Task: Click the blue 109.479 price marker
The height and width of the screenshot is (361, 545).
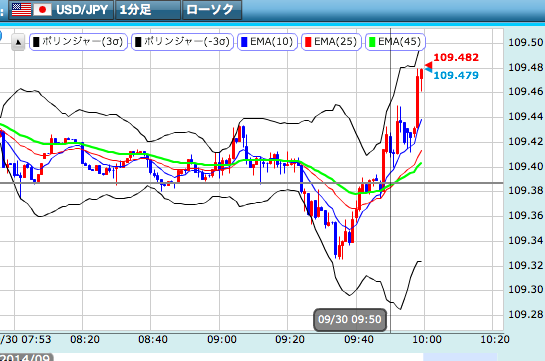Action: click(x=452, y=75)
